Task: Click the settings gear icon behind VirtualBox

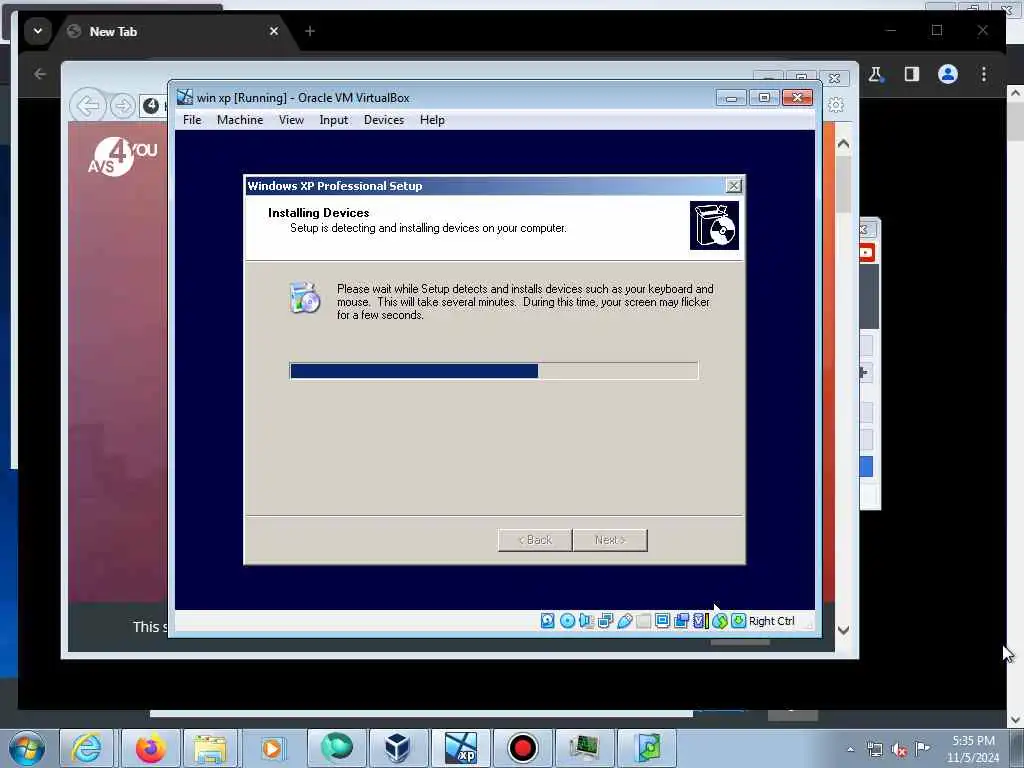Action: pyautogui.click(x=836, y=104)
